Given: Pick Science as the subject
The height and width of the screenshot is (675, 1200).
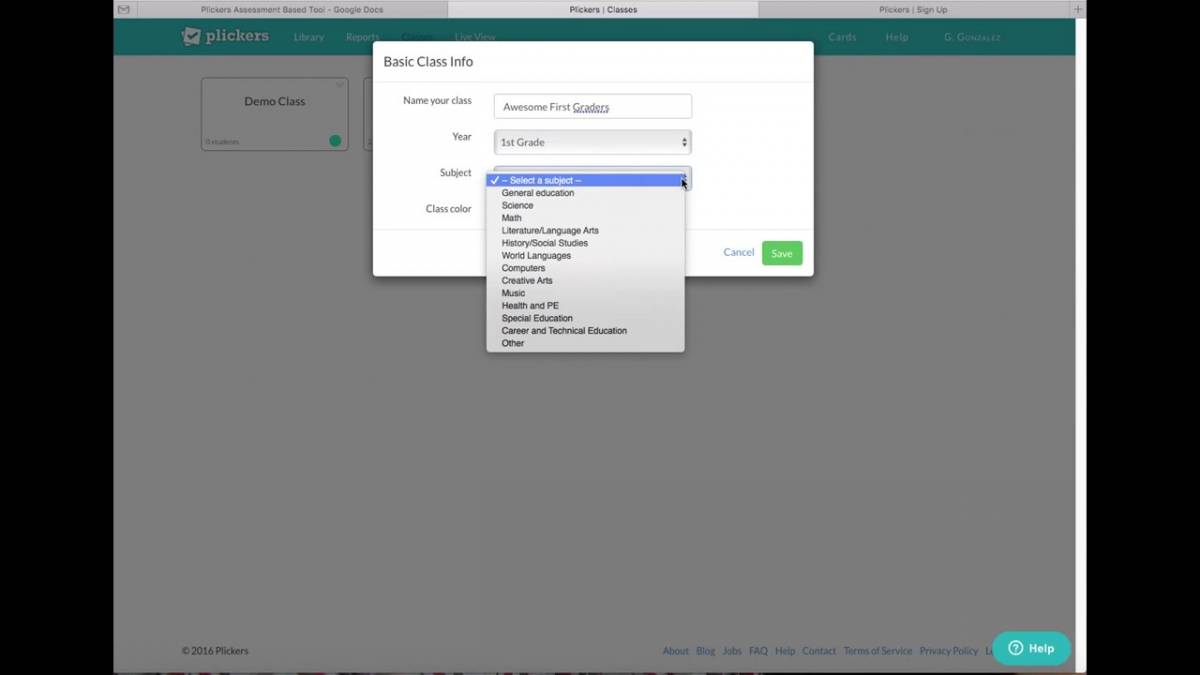Looking at the screenshot, I should tap(585, 205).
